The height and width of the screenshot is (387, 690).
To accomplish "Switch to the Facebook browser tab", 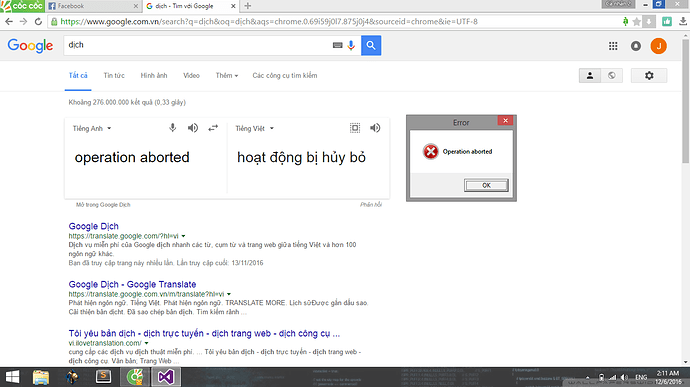I will [93, 6].
